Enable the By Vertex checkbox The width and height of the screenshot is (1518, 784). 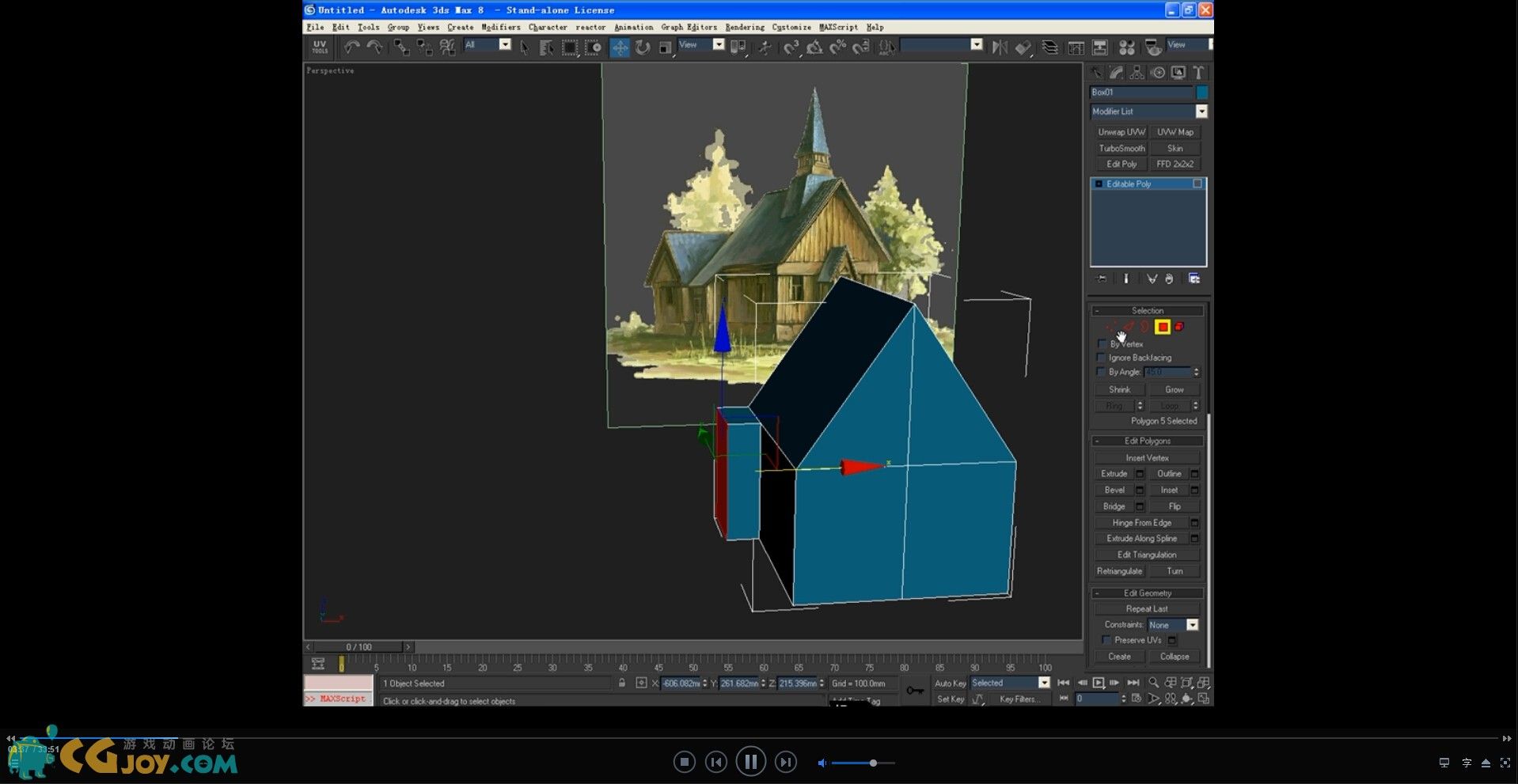tap(1101, 344)
